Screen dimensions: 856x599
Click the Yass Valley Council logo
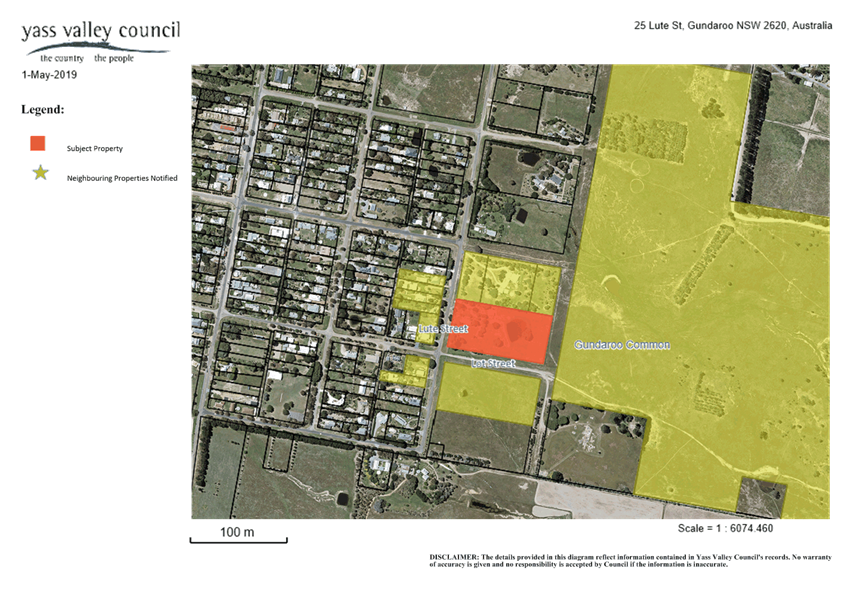(99, 40)
